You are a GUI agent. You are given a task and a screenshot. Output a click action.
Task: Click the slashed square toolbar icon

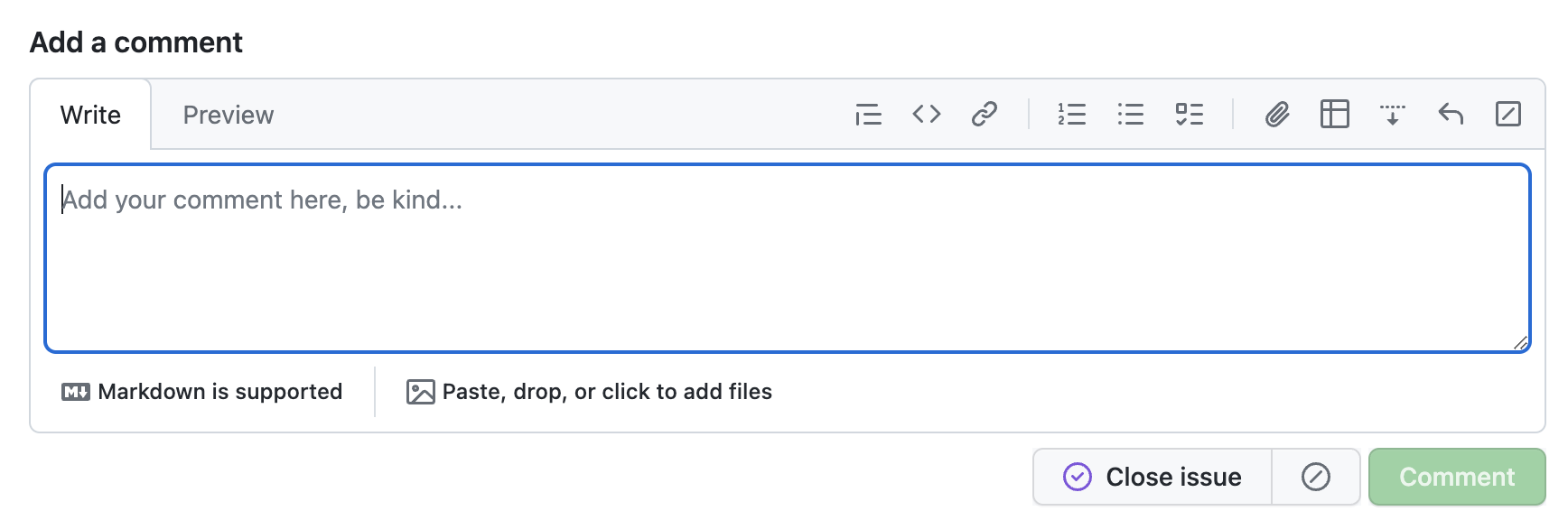1508,115
